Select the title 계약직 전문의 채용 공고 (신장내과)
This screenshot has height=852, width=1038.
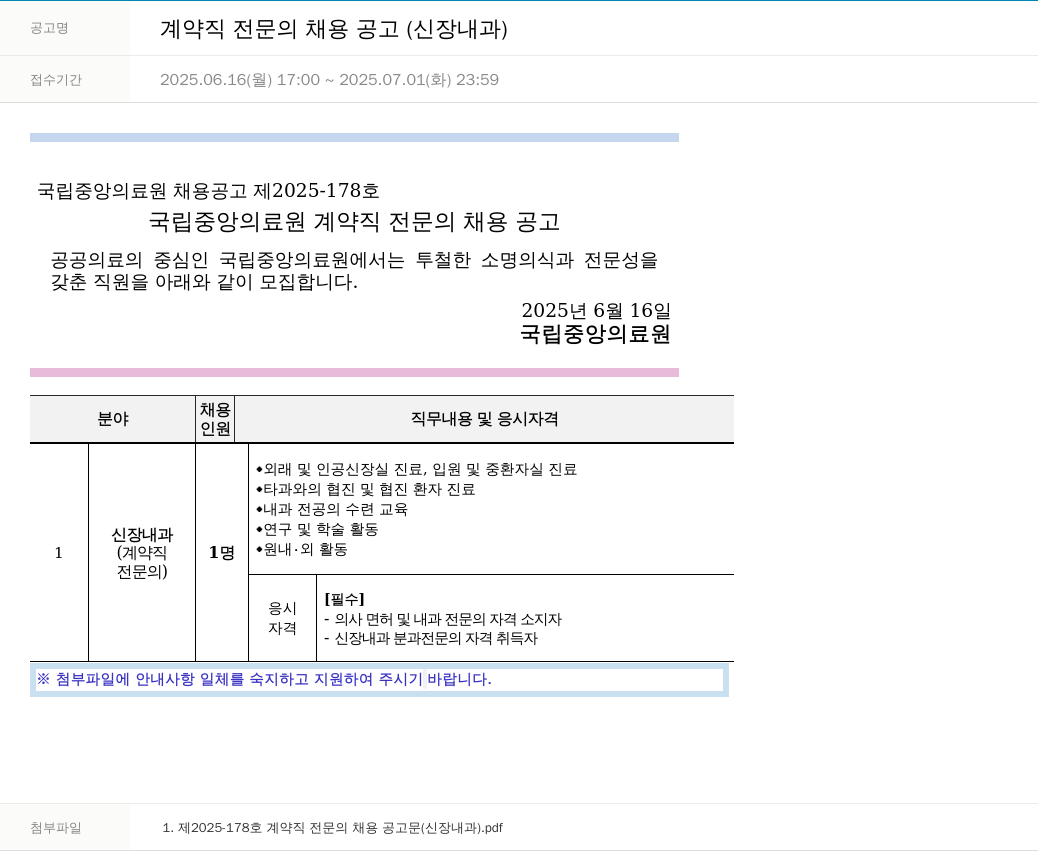[334, 29]
